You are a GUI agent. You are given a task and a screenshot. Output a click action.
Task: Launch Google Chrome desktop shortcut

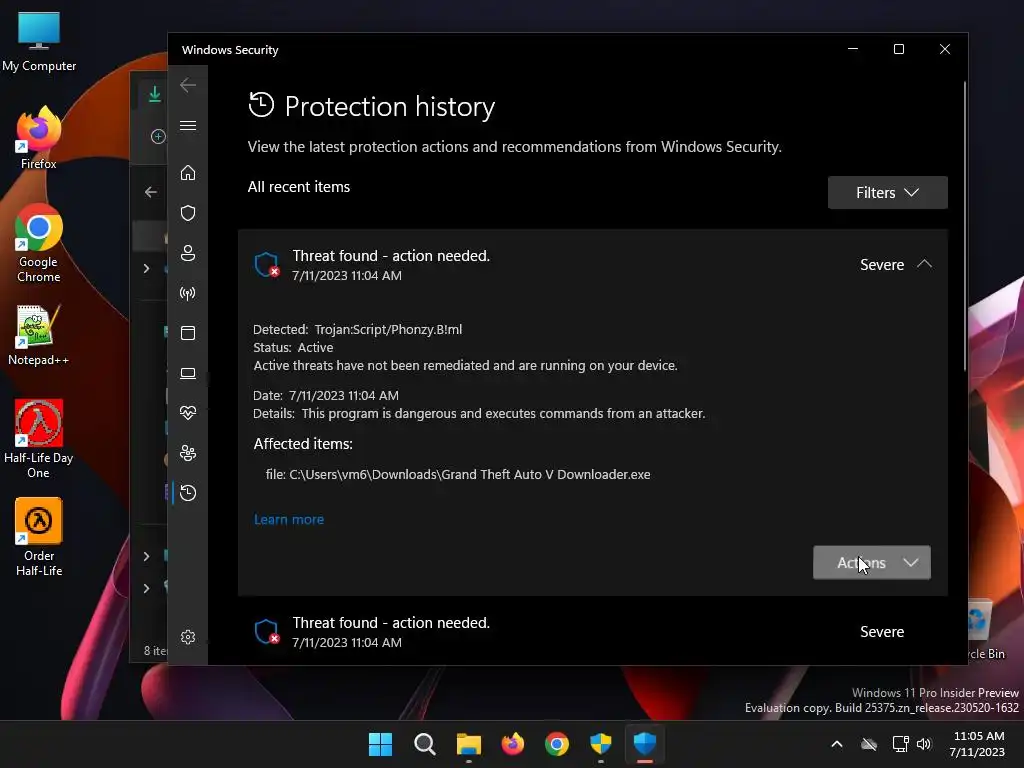(x=39, y=243)
